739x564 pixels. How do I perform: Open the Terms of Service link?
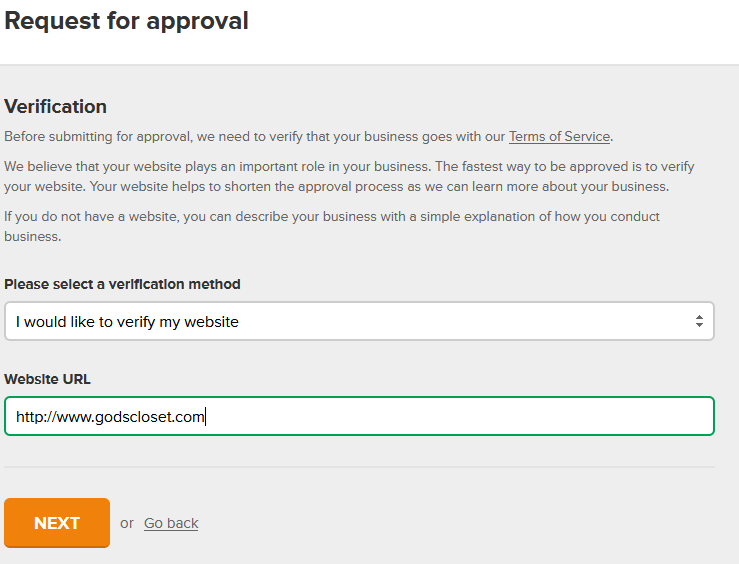[559, 136]
